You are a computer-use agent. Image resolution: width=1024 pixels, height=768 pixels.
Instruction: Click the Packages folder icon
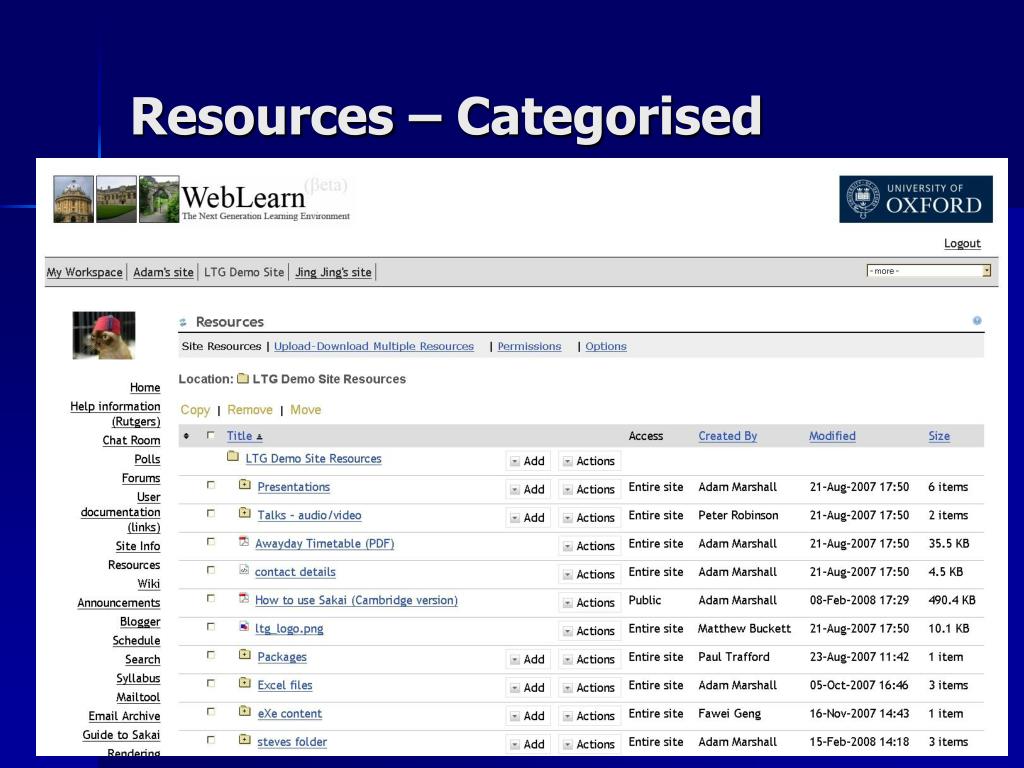coord(244,654)
